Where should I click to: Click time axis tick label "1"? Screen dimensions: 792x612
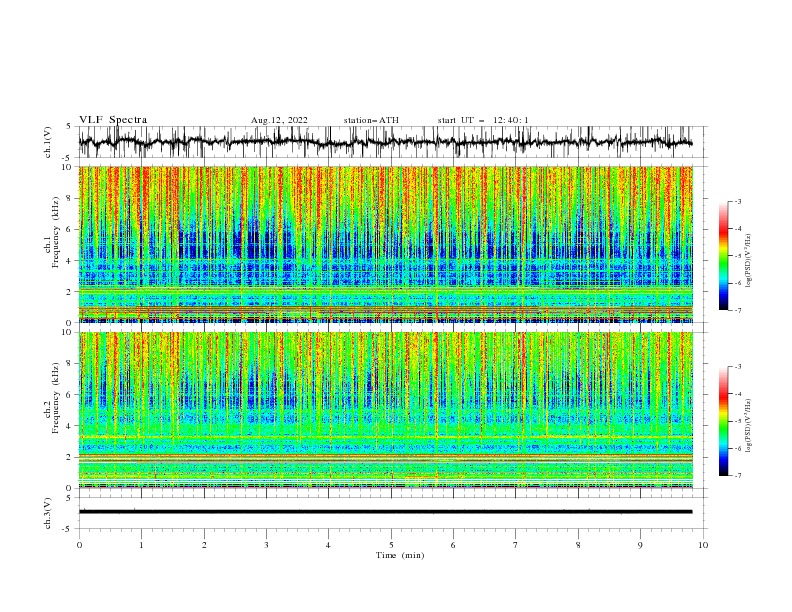pyautogui.click(x=141, y=545)
